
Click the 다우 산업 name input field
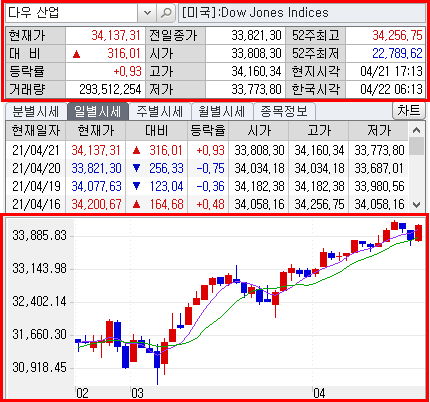coord(72,13)
